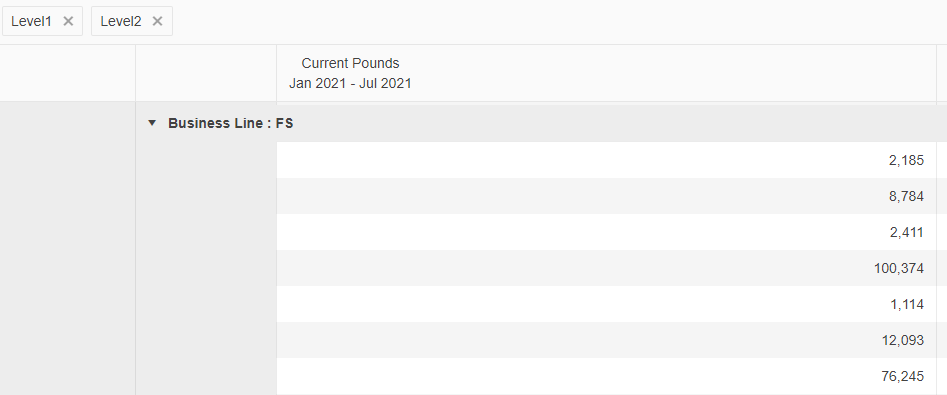Select the cell with value 76,245
Viewport: 947px width, 395px height.
(606, 376)
